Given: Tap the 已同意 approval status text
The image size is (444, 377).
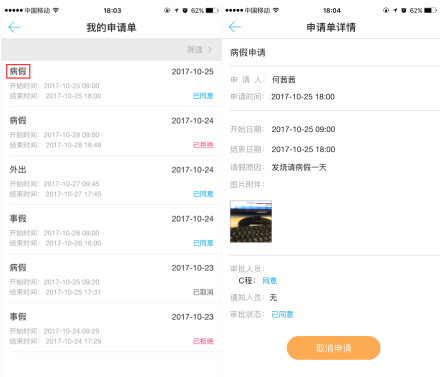Looking at the screenshot, I should pos(282,314).
